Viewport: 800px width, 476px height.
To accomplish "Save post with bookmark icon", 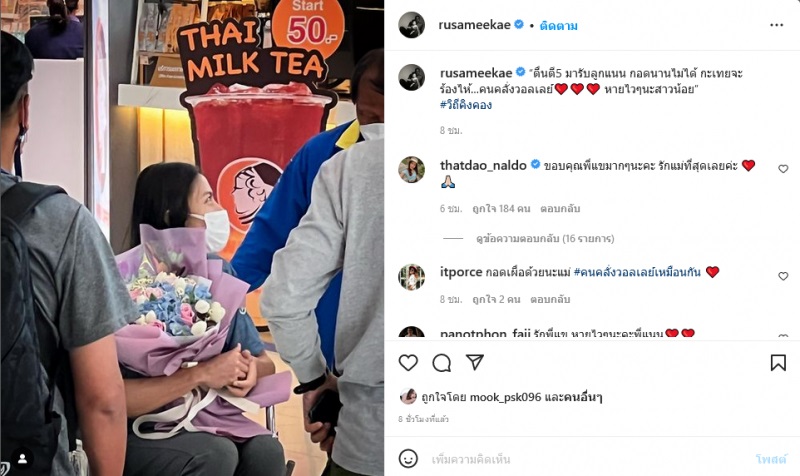I will [778, 363].
